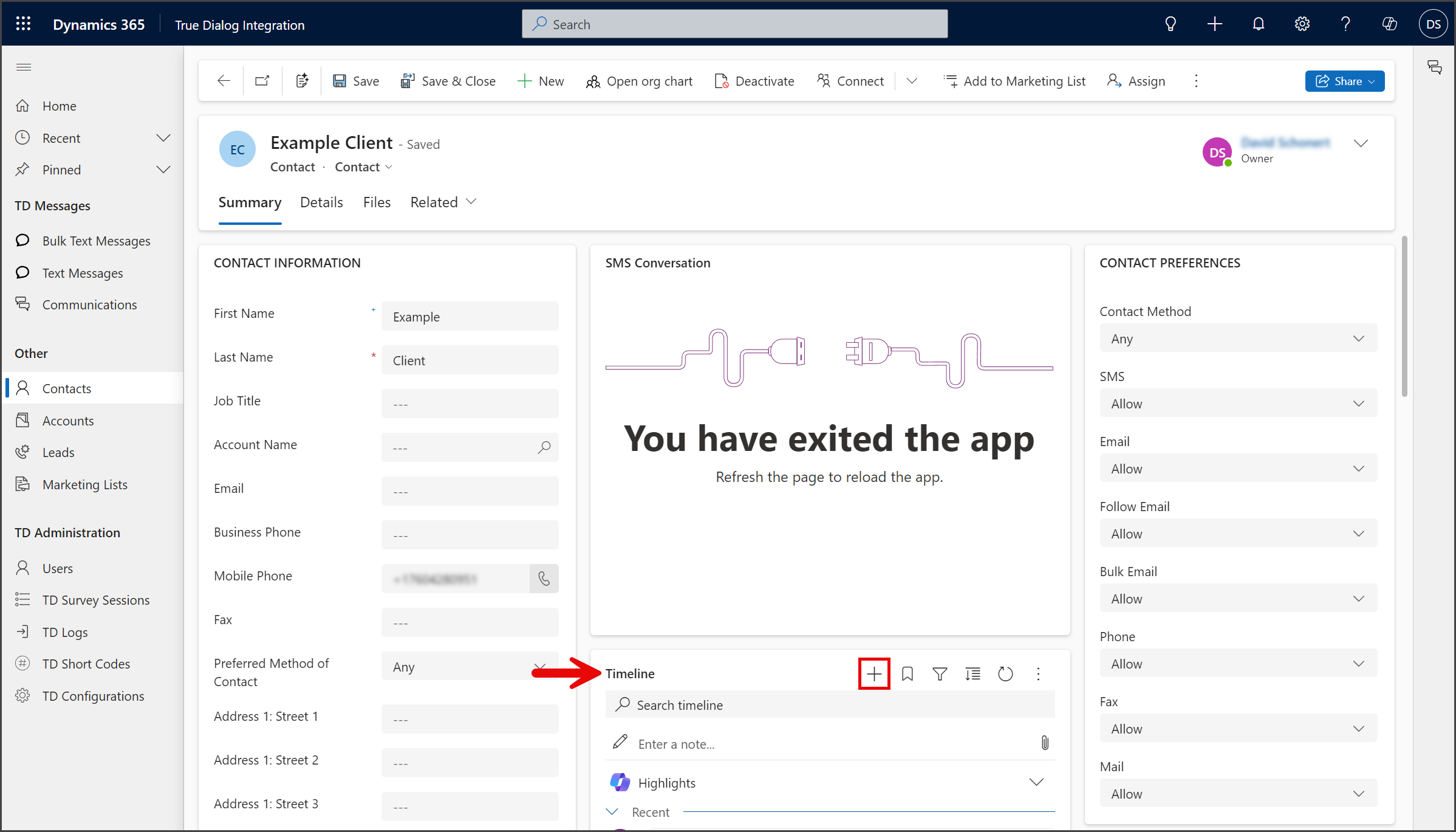
Task: Expand the Contact Method dropdown
Action: pyautogui.click(x=1238, y=339)
